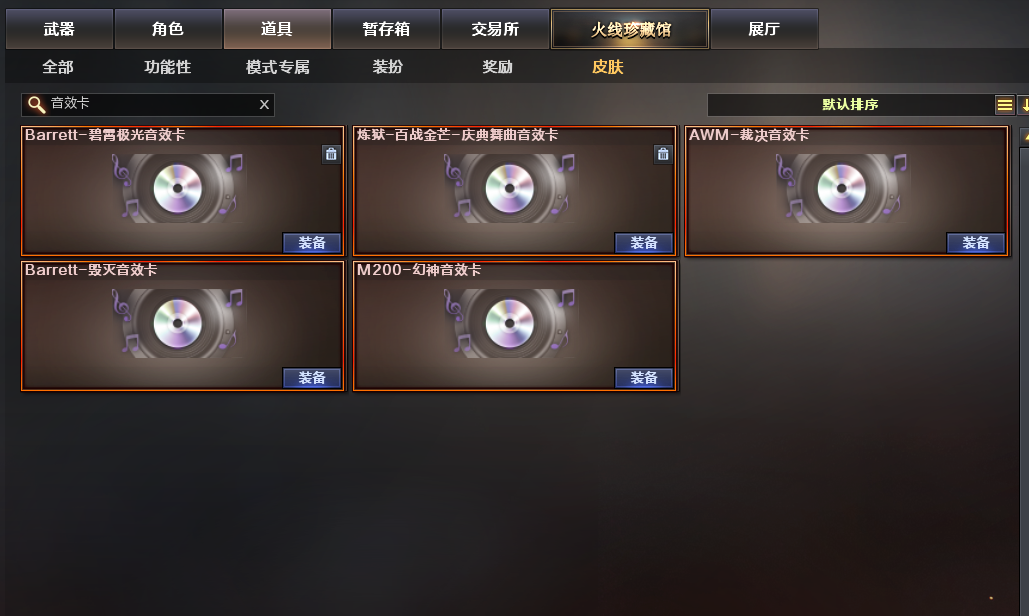Screen dimensions: 1029x616
Task: Click the scrollbar up arrow
Action: pos(1024,138)
